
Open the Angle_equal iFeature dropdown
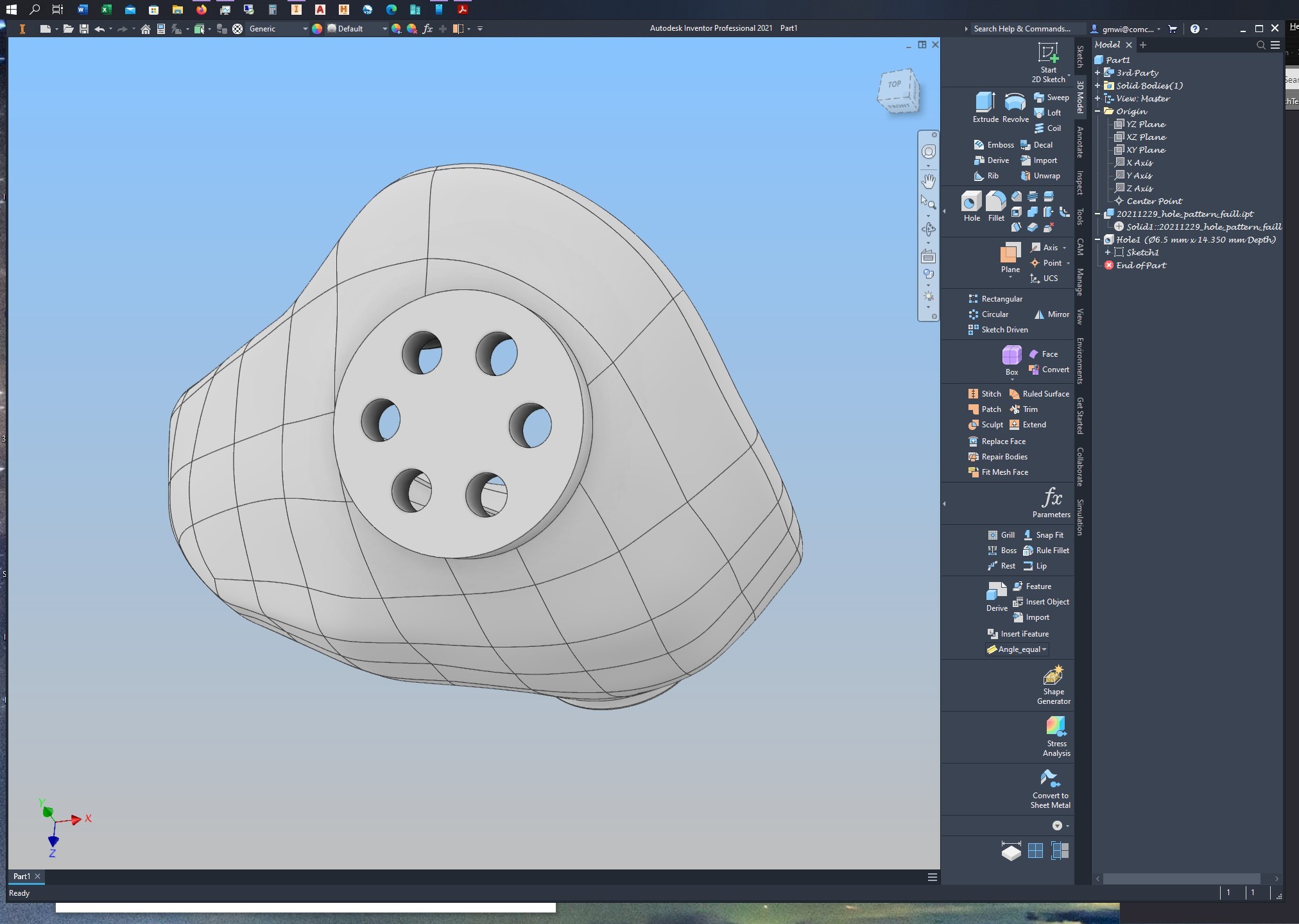tap(1044, 649)
